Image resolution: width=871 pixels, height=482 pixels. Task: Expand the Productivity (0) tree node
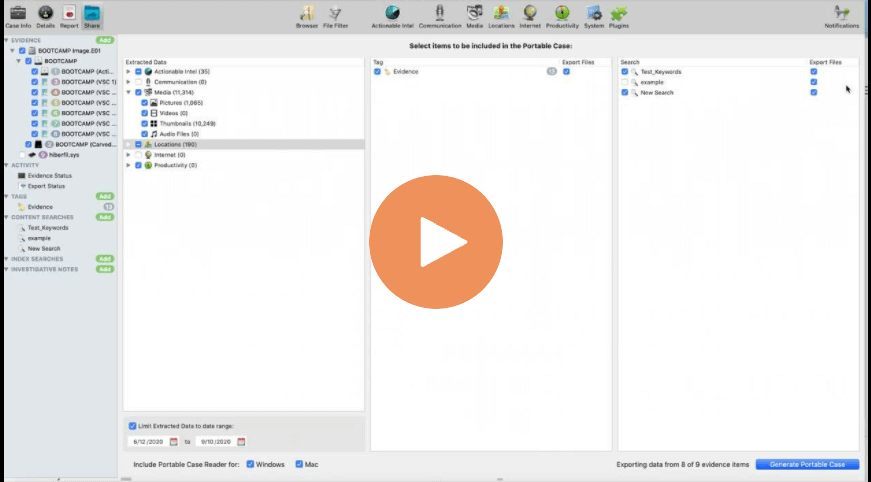point(128,165)
